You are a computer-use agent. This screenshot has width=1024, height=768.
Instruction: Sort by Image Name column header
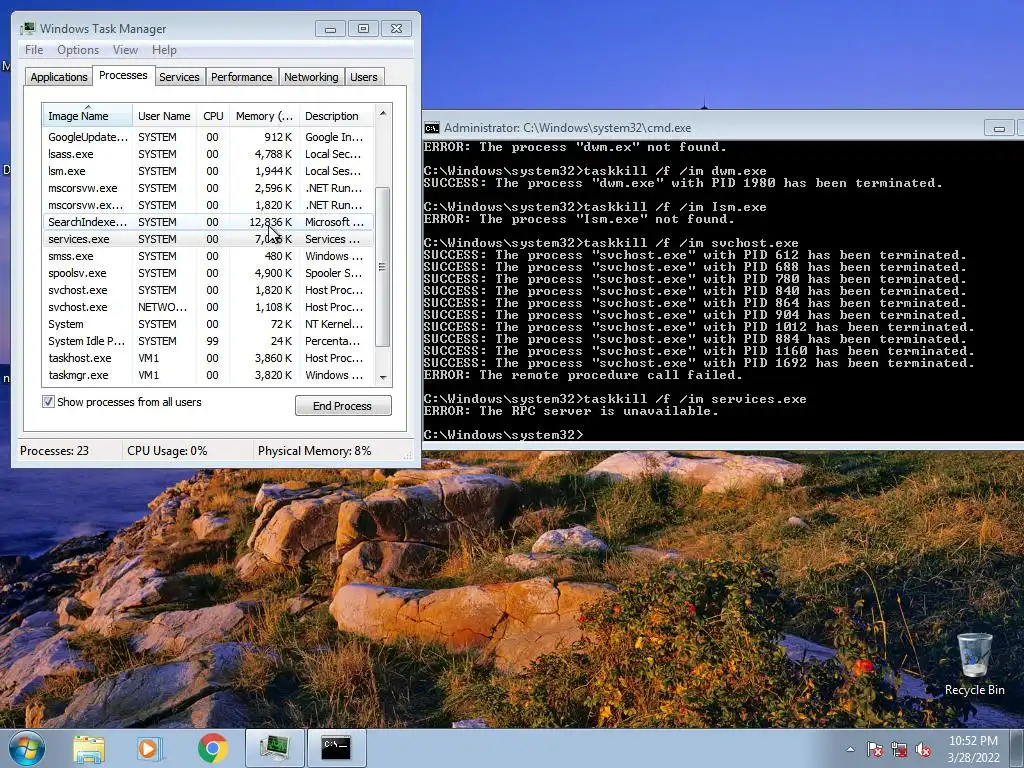click(87, 116)
